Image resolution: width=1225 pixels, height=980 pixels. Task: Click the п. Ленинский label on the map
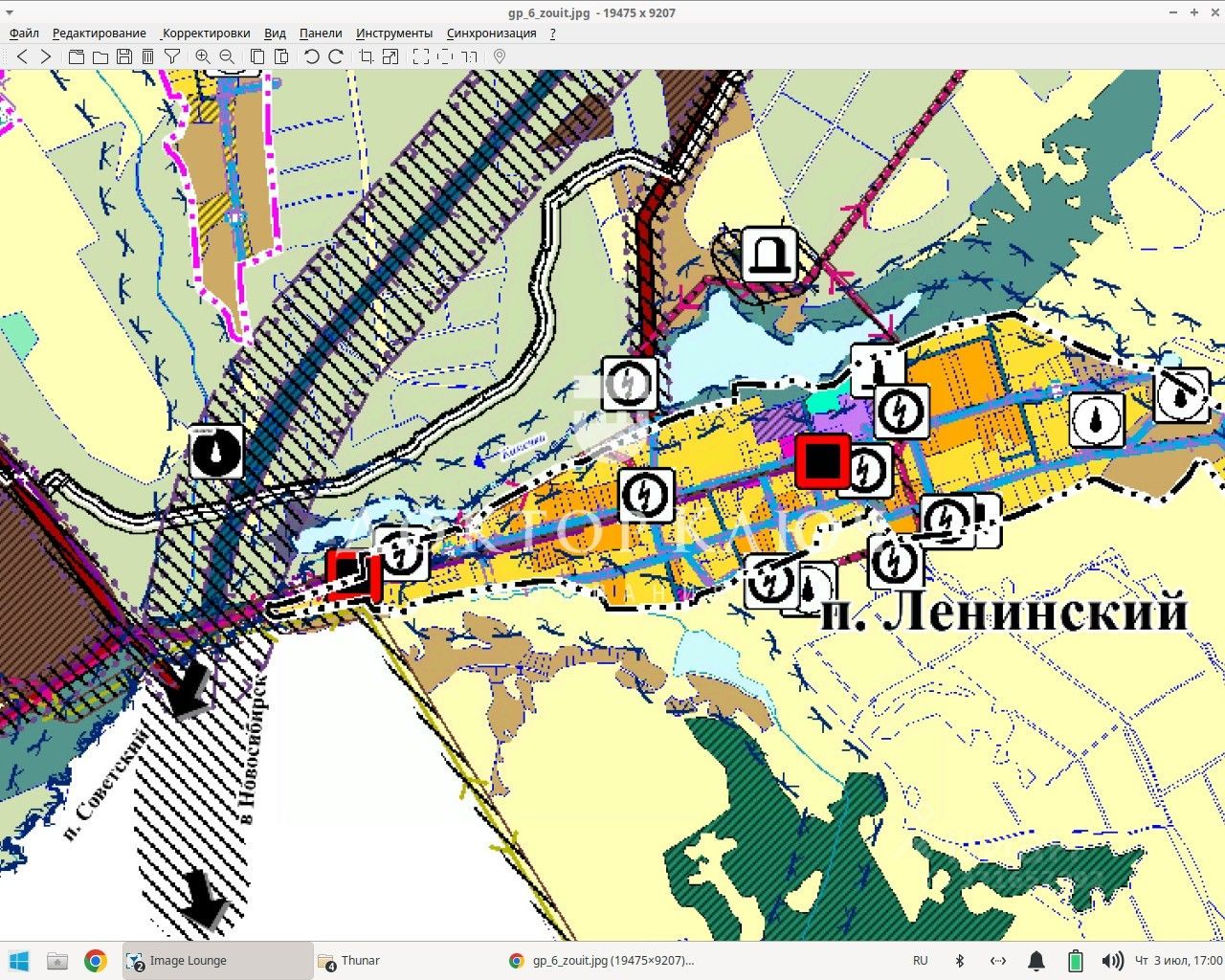1005,611
